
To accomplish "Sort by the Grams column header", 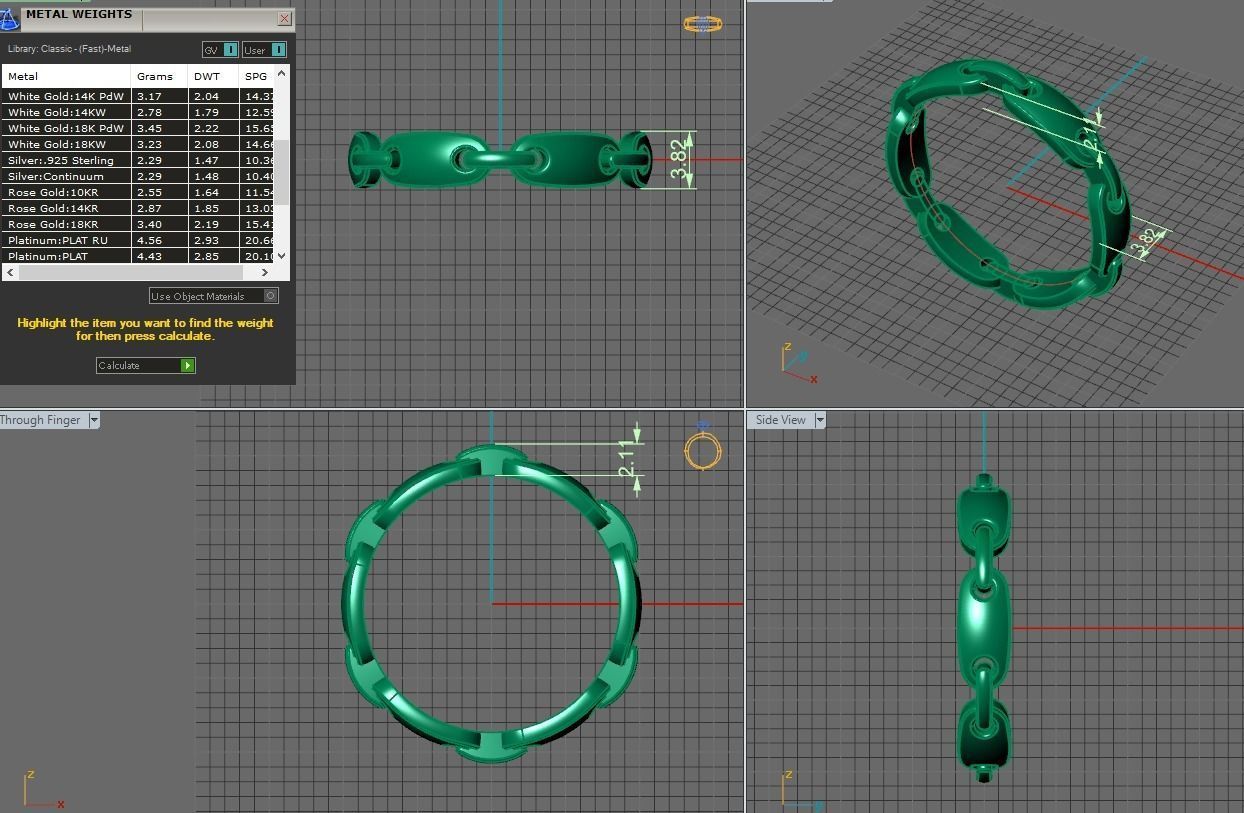I will pos(159,76).
